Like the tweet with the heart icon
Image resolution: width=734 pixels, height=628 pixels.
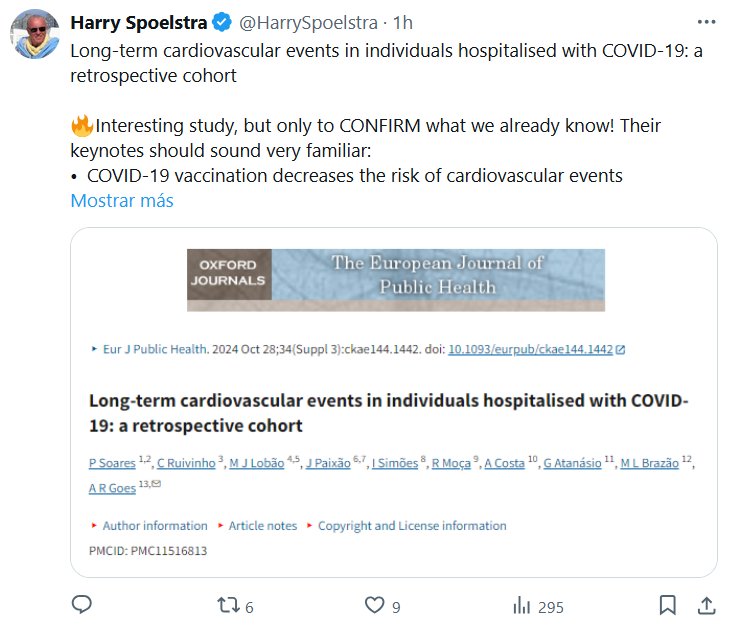(374, 605)
